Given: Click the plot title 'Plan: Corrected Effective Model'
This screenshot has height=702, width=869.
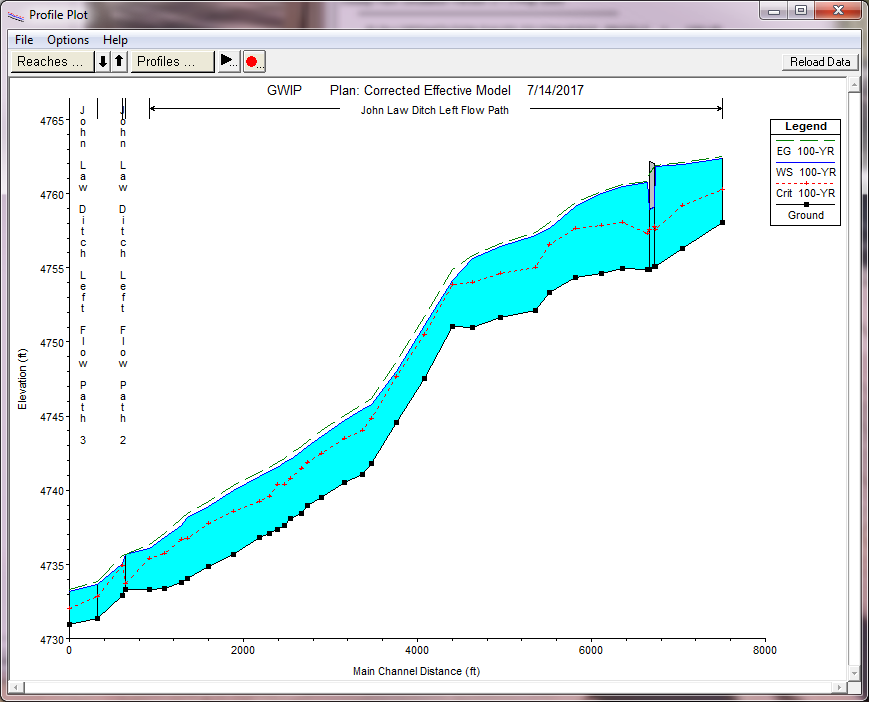Looking at the screenshot, I should tap(420, 90).
